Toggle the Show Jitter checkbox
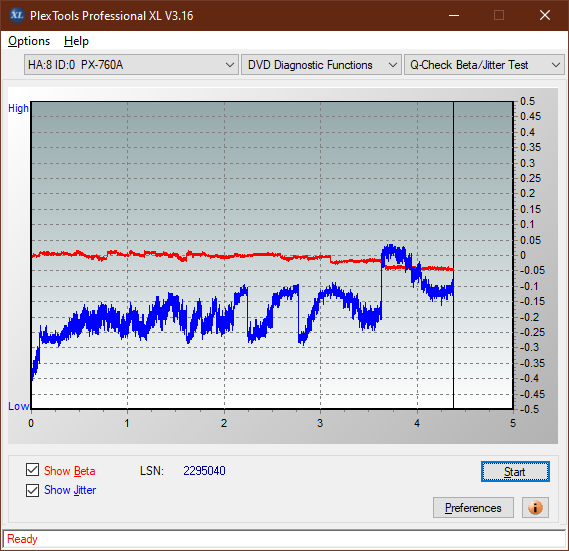Image resolution: width=569 pixels, height=551 pixels. pyautogui.click(x=32, y=490)
